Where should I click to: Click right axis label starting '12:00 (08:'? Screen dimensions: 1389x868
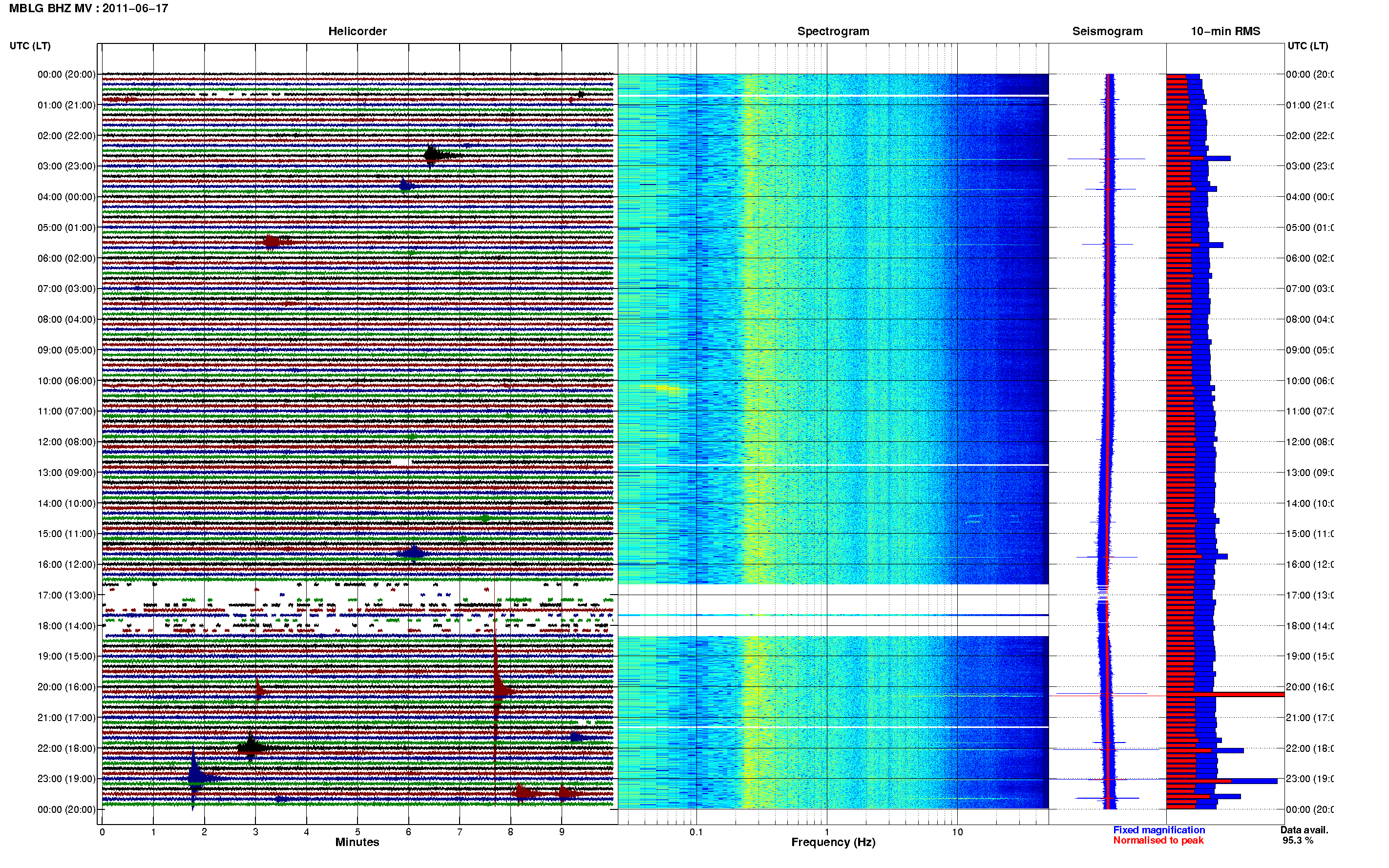1309,441
